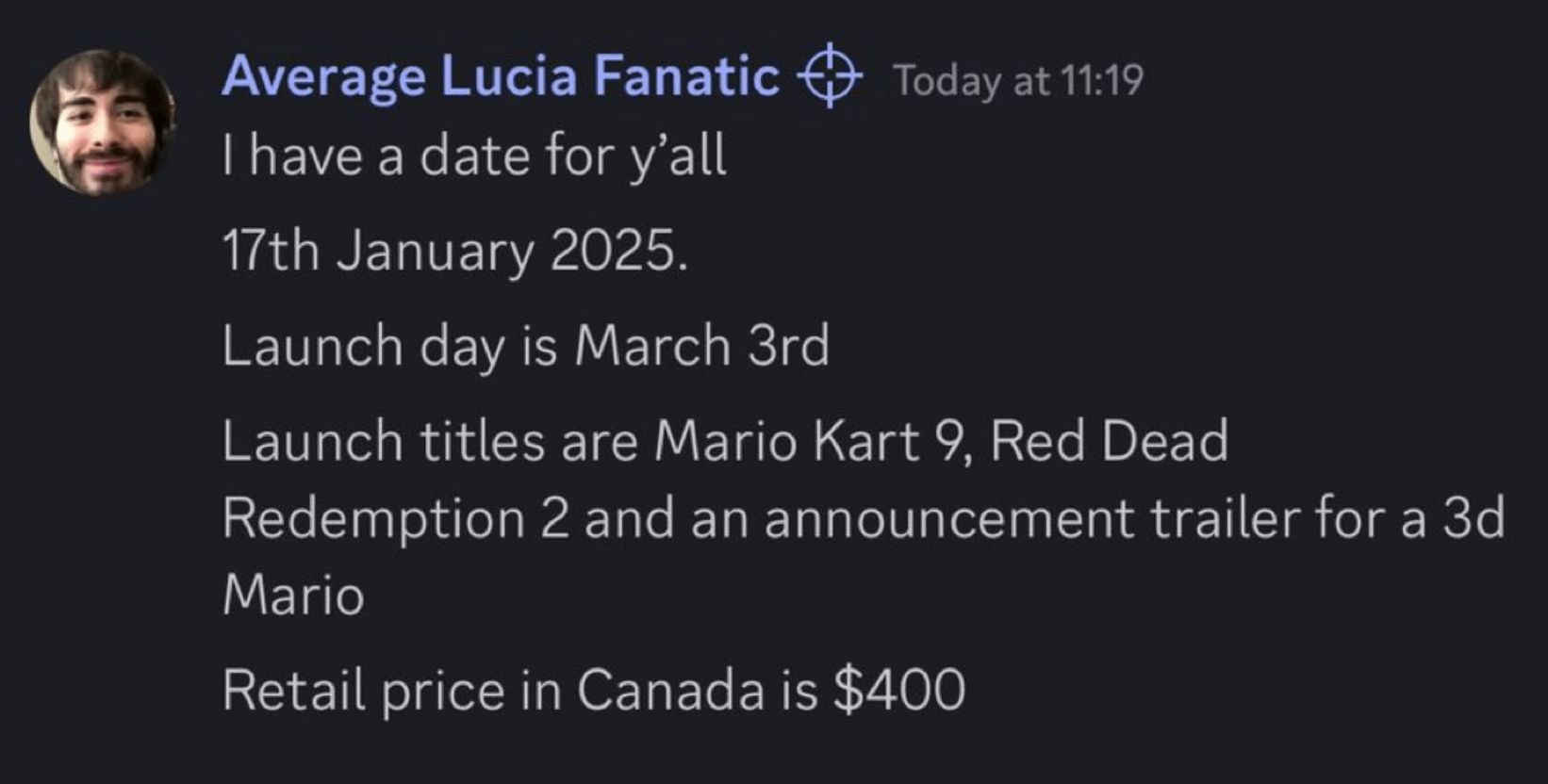The width and height of the screenshot is (1548, 784).
Task: Click the word "17th" in the message
Action: 270,252
